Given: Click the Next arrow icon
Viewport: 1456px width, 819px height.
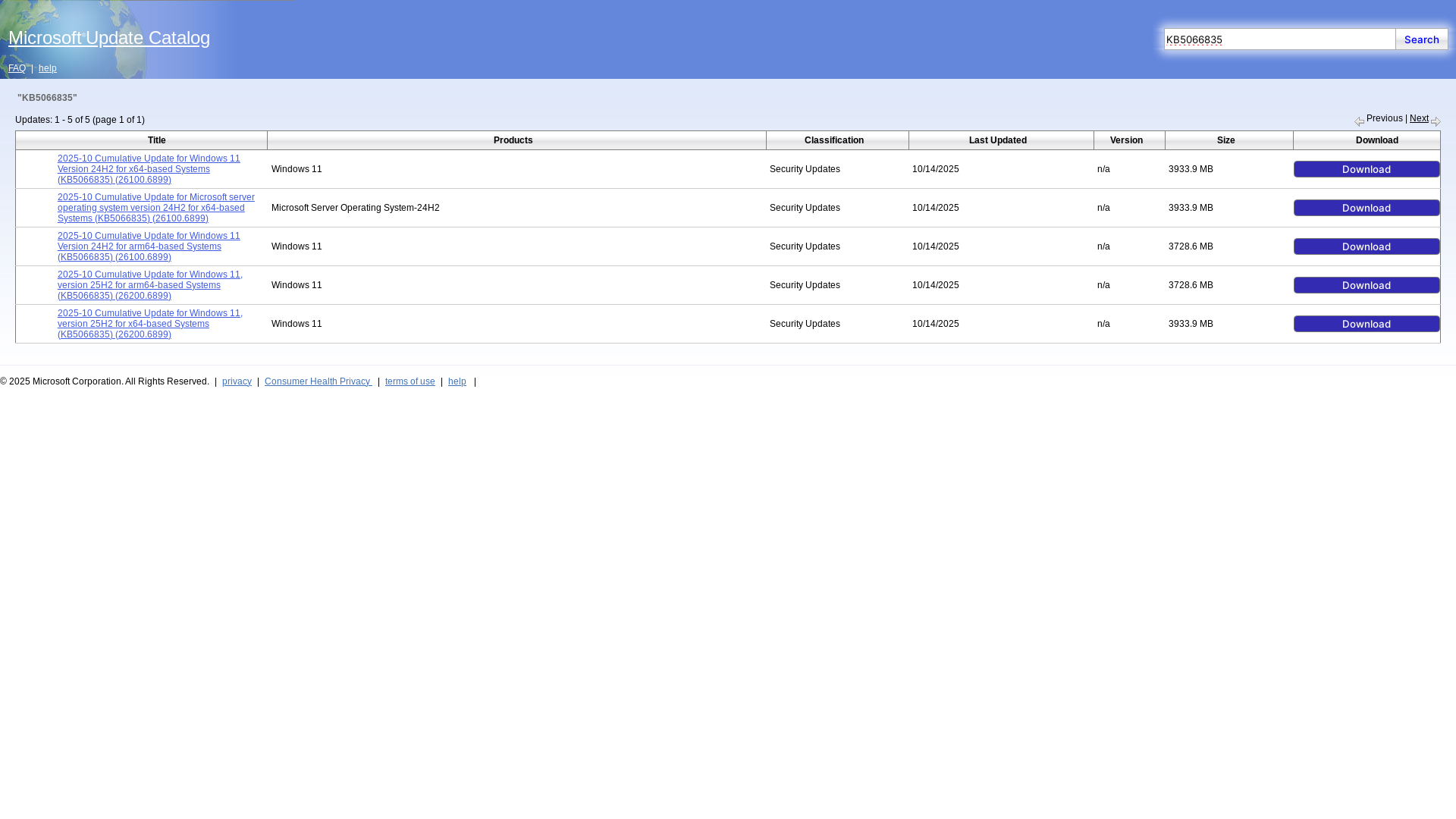Looking at the screenshot, I should 1436,121.
